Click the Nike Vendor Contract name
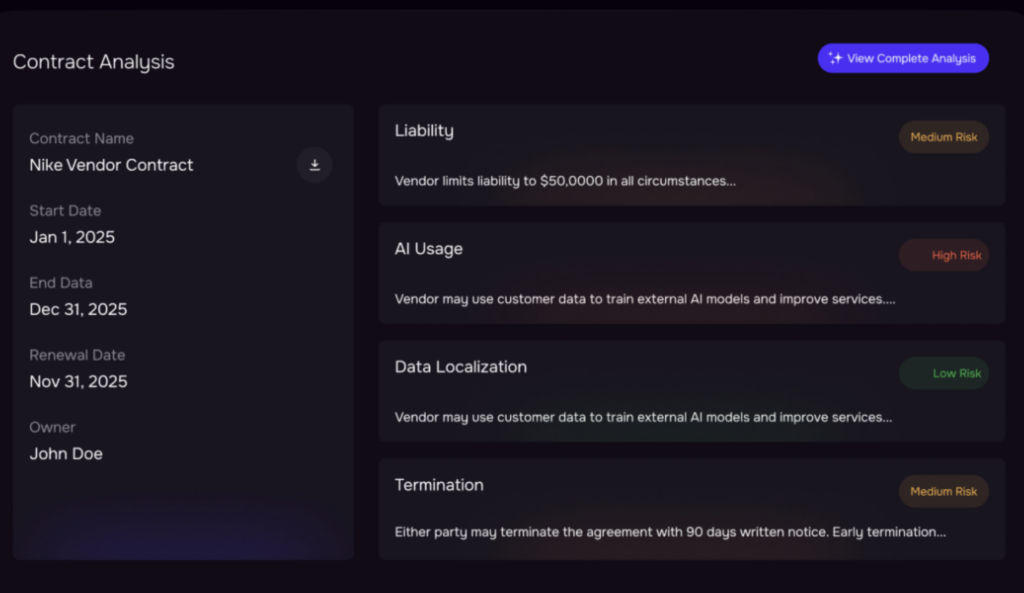 point(111,165)
